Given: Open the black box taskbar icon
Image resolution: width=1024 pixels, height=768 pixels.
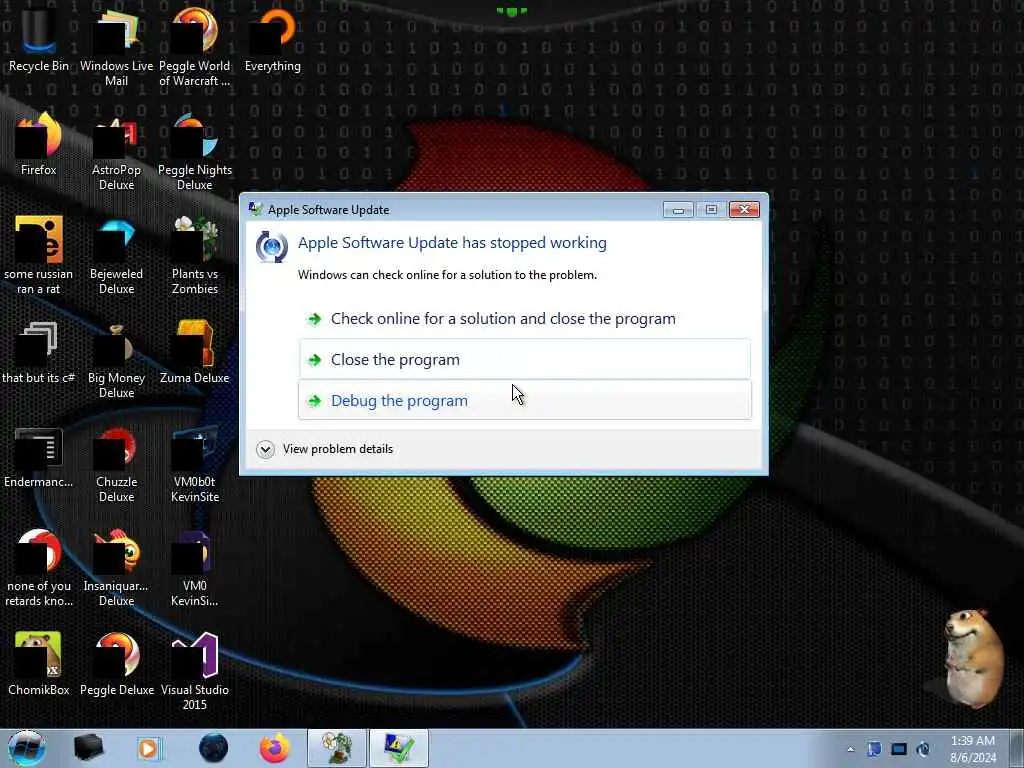Looking at the screenshot, I should coord(88,748).
